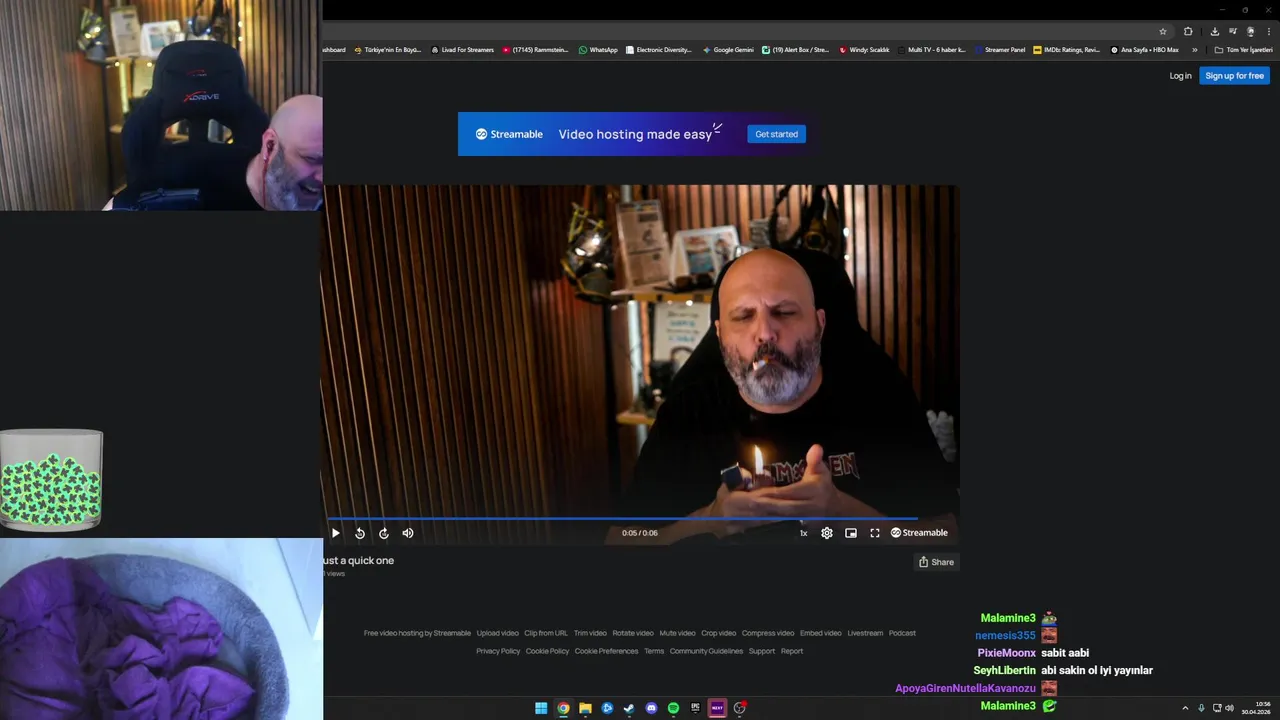1280x720 pixels.
Task: Click Free video hosting by Streamable link
Action: coord(417,633)
